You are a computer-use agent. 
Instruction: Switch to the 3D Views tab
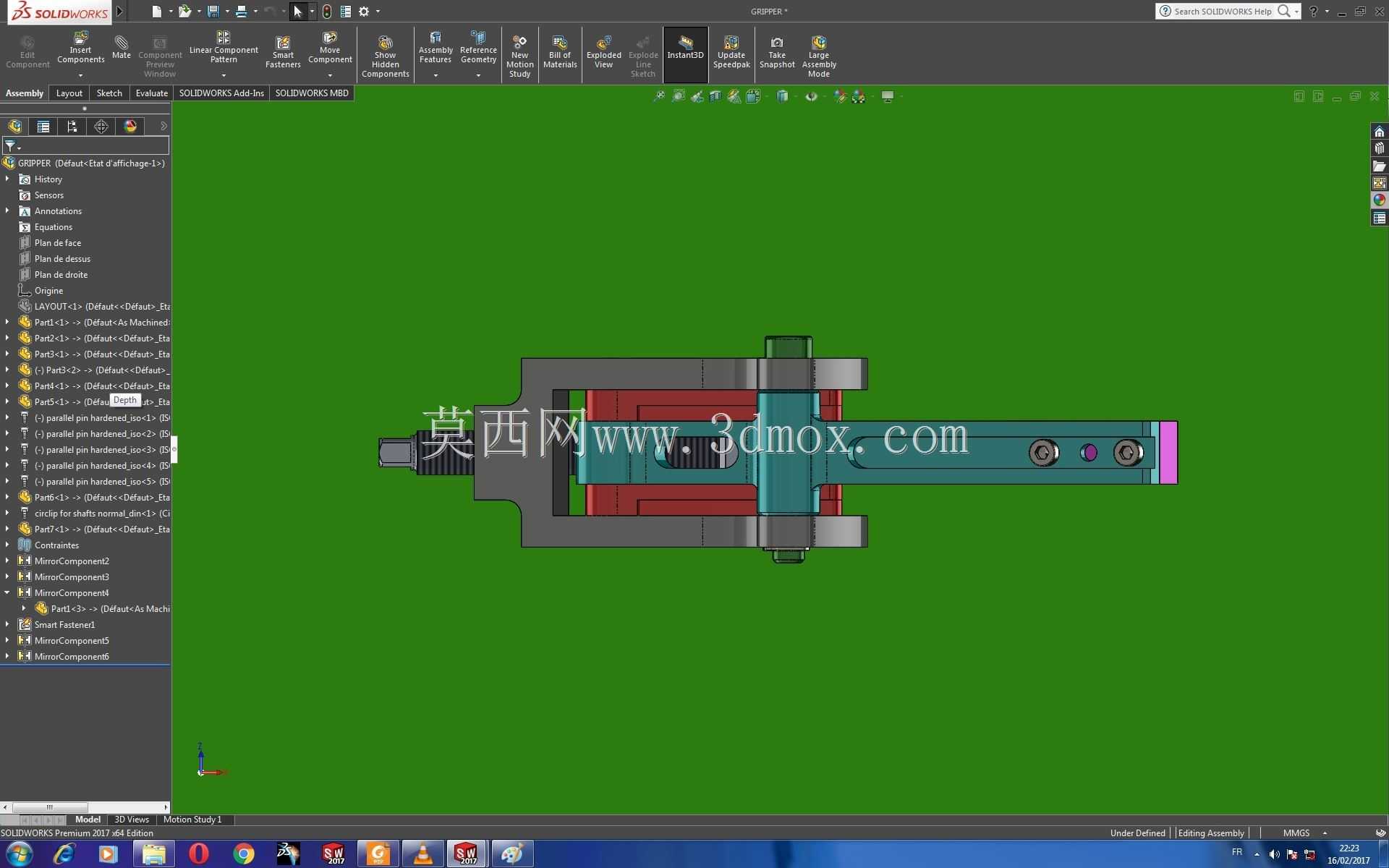pos(132,820)
